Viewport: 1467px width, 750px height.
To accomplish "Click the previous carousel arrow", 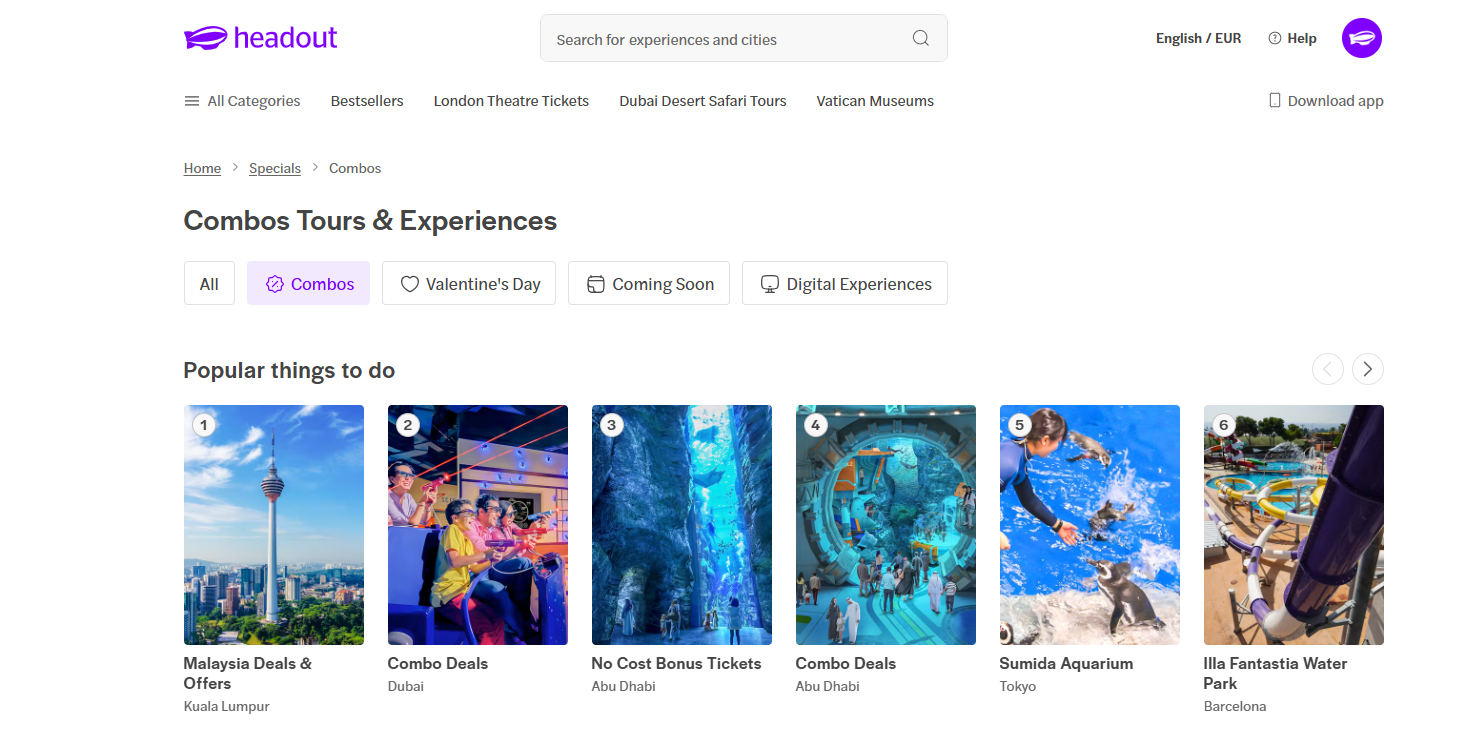I will 1327,369.
